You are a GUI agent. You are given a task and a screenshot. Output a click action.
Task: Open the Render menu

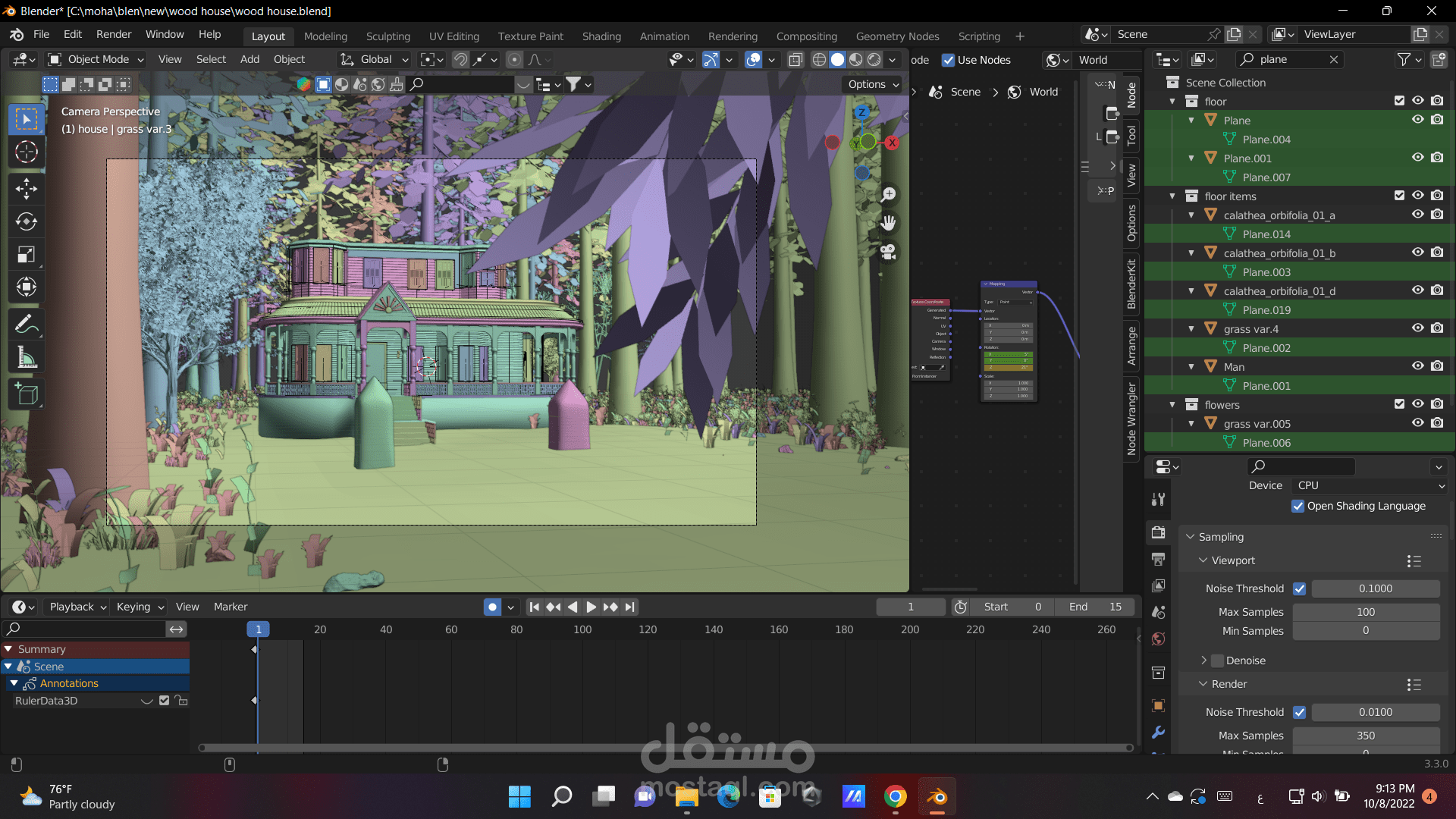tap(114, 34)
